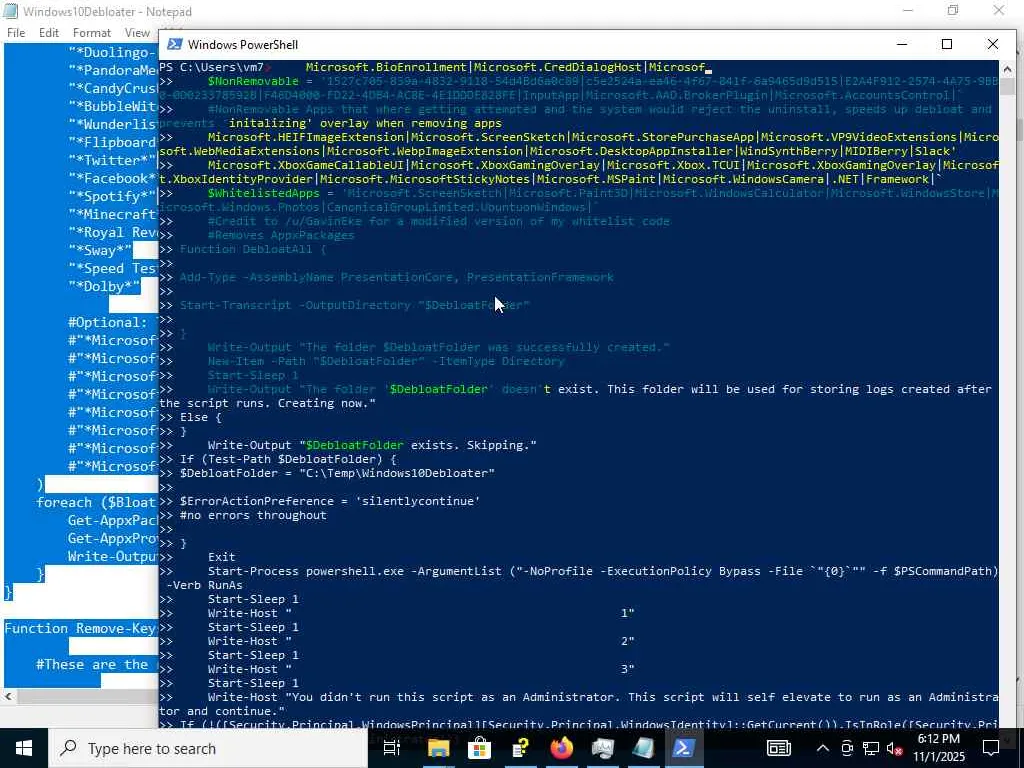Click "Function Remove-Key" line in Notepad
This screenshot has width=1024, height=768.
tap(80, 628)
